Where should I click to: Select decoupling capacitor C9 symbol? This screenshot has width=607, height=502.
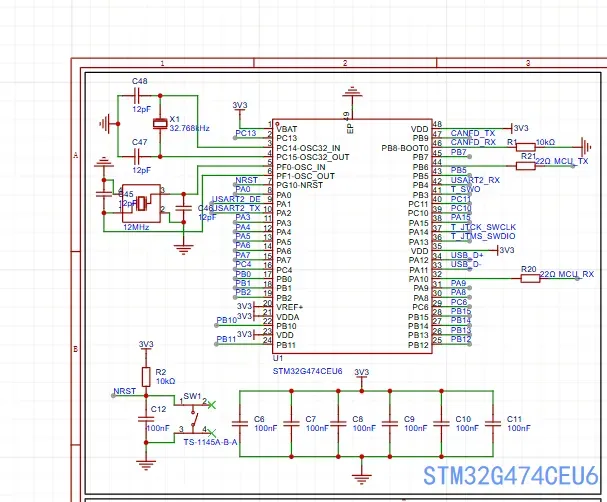[390, 424]
